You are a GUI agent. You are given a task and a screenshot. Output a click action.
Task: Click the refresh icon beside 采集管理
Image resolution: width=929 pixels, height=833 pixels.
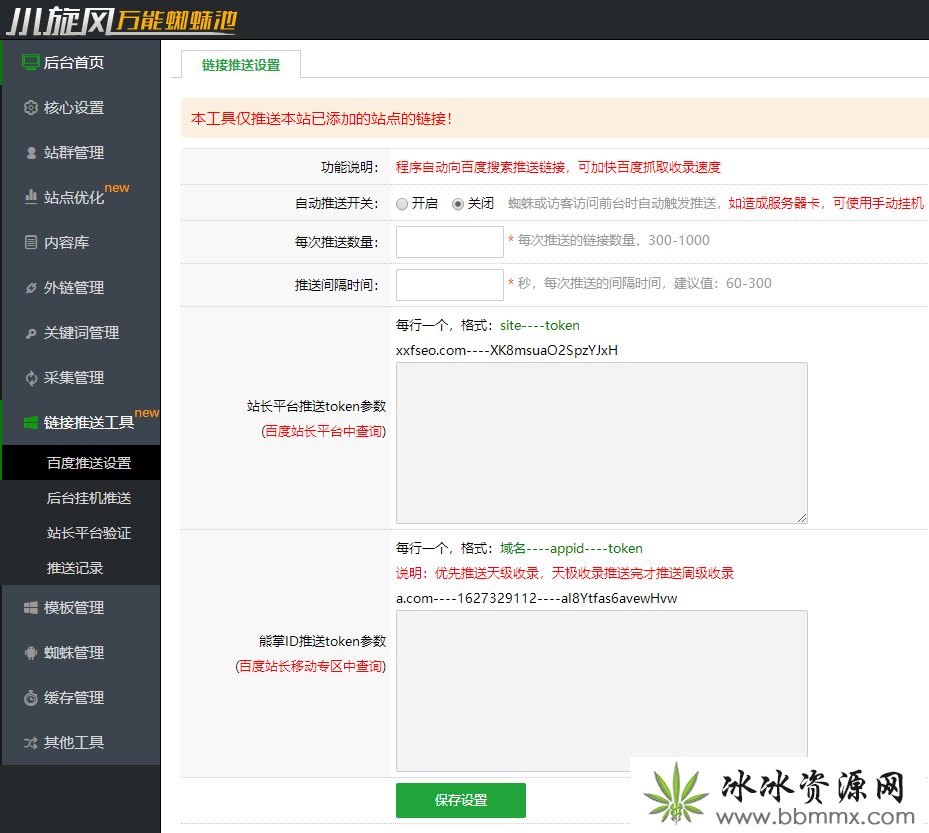pyautogui.click(x=31, y=378)
